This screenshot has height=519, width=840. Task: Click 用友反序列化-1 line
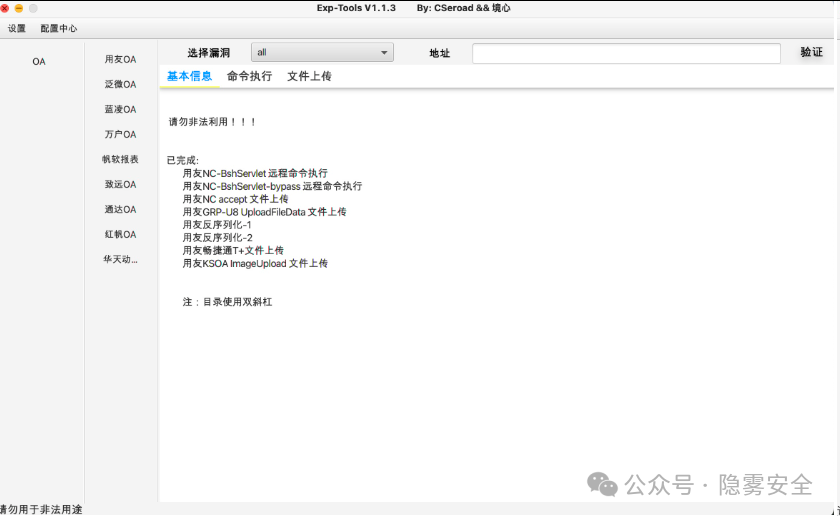tap(217, 225)
